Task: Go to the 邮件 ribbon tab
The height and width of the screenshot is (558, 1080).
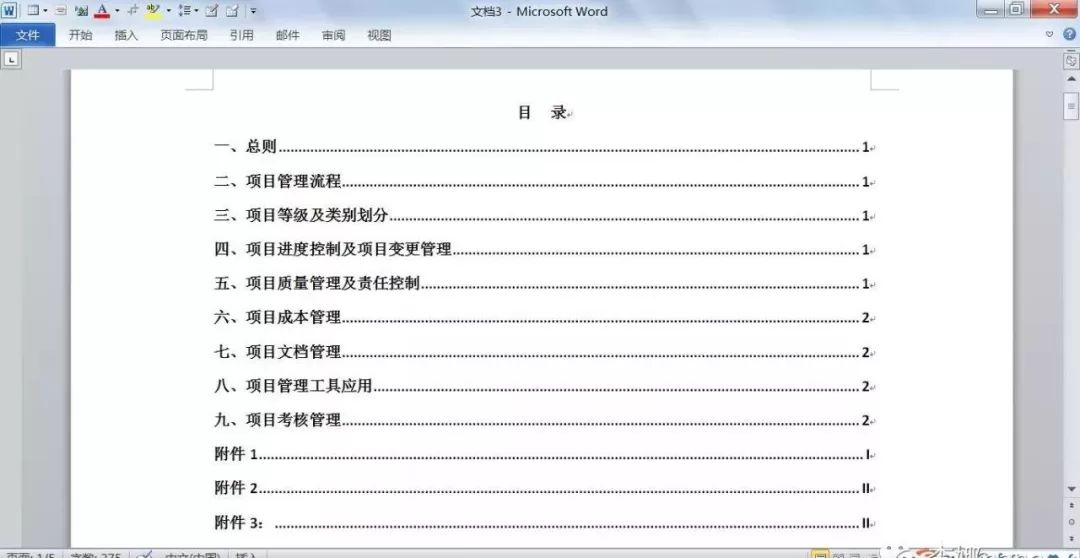Action: pos(287,35)
